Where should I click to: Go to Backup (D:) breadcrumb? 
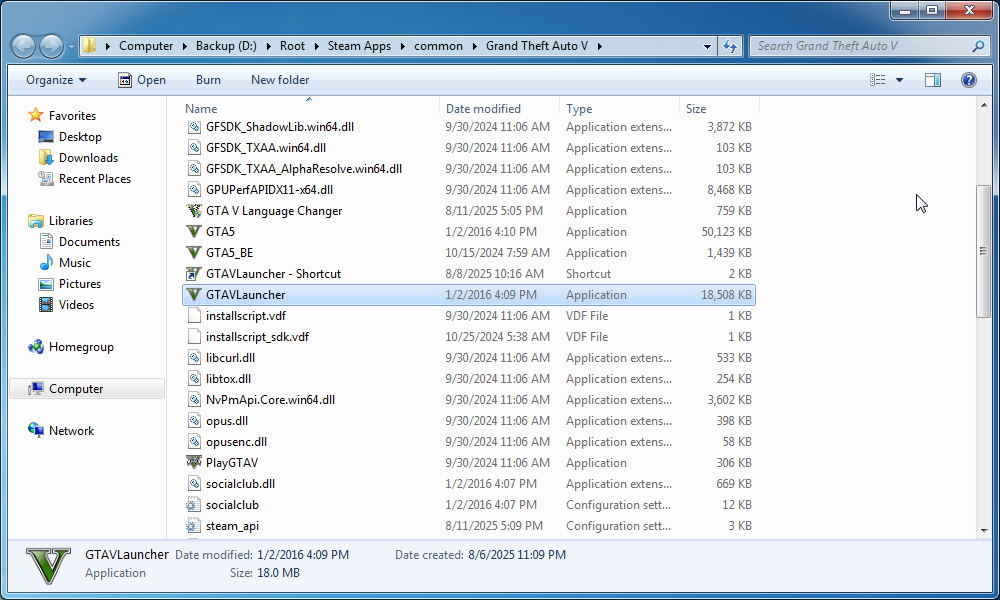(x=226, y=46)
